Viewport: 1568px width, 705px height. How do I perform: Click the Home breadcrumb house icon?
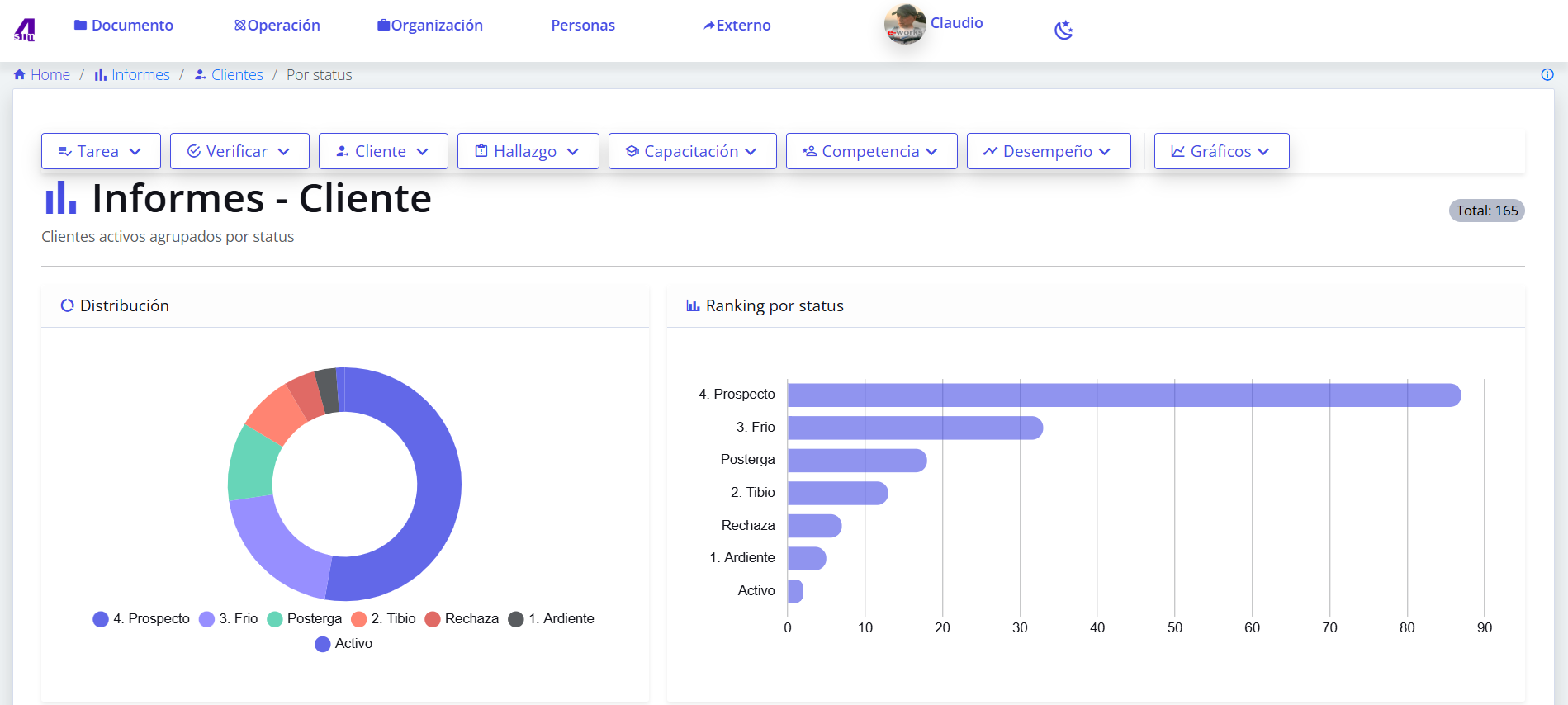coord(20,74)
